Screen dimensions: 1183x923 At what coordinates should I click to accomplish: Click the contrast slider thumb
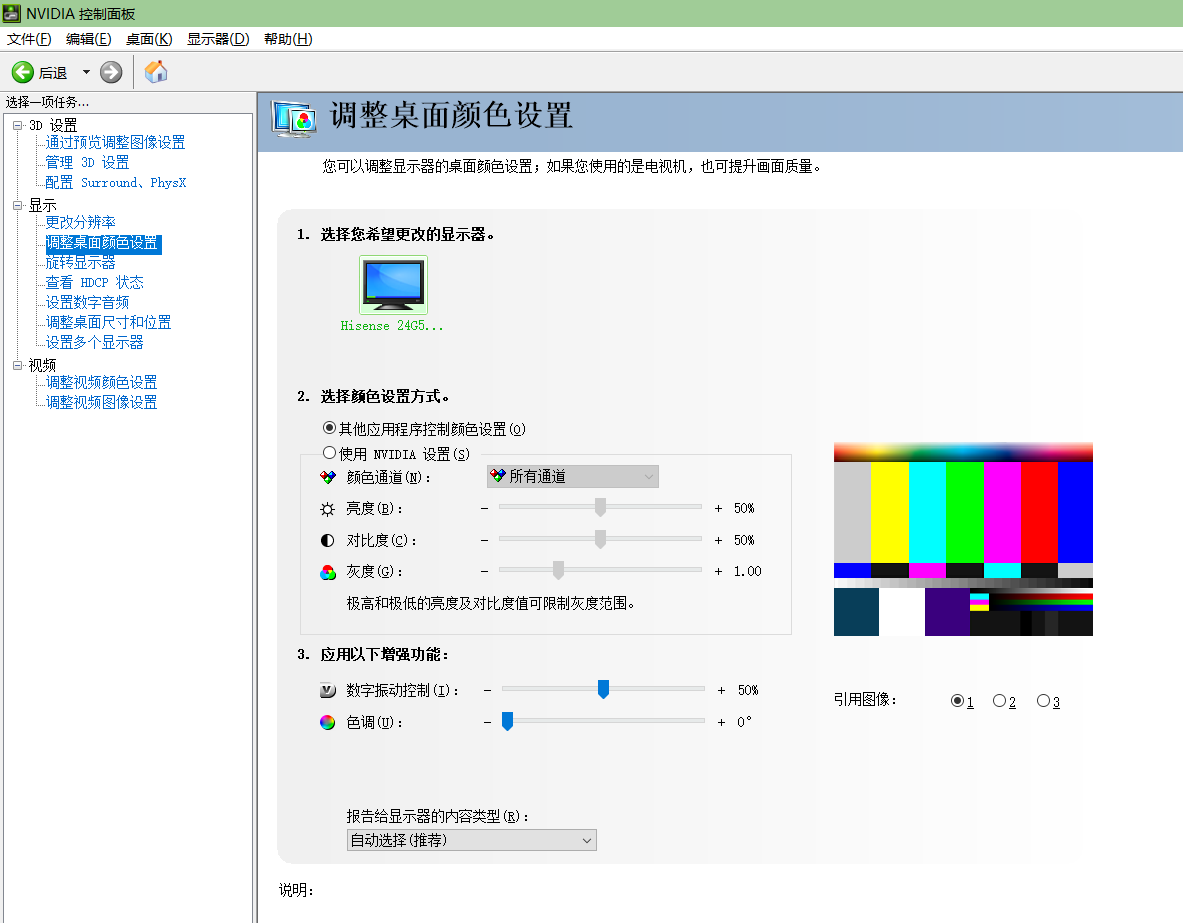(601, 539)
